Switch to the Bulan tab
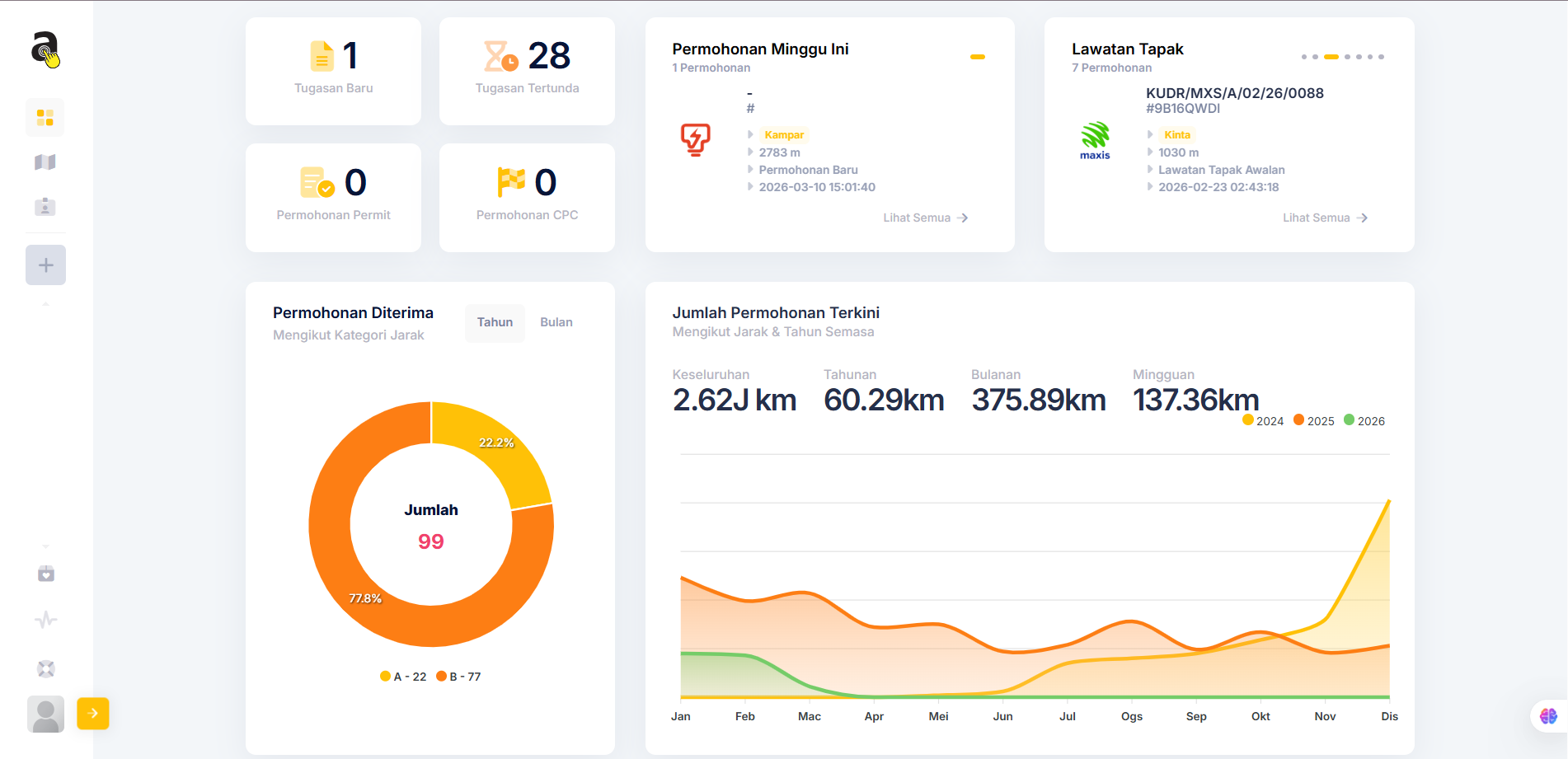 (556, 322)
